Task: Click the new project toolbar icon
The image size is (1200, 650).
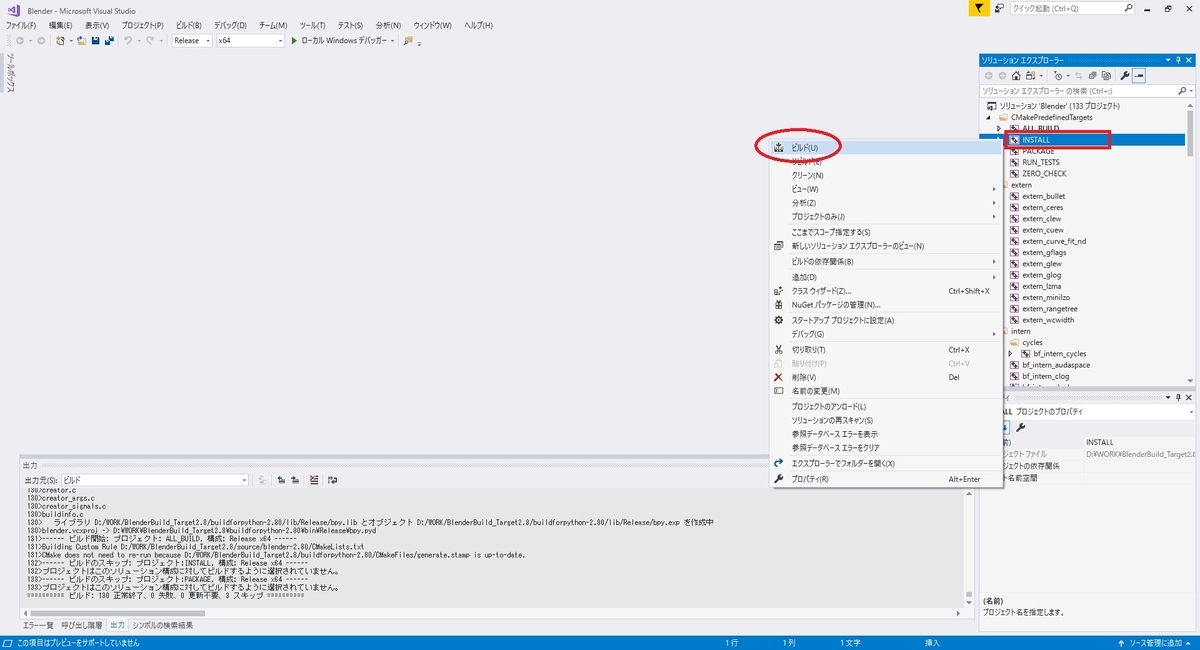Action: 62,41
